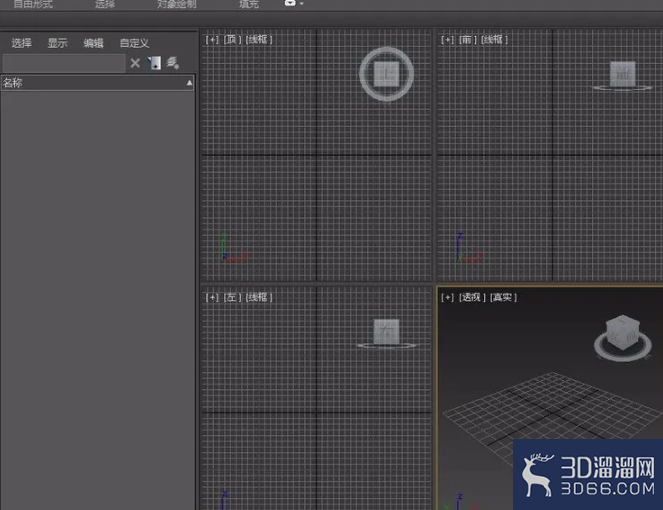Open the Top viewport 顶 view menu

[232, 40]
